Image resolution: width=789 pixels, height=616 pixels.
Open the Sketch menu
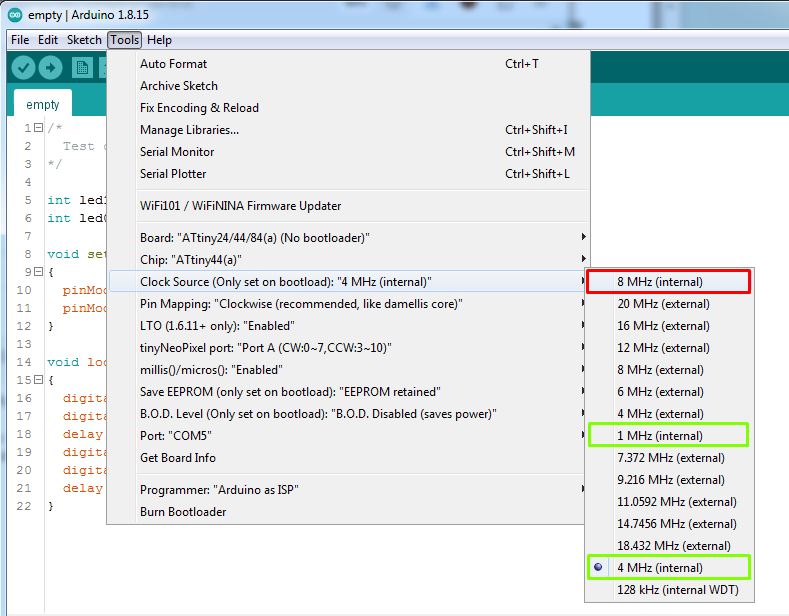pyautogui.click(x=84, y=40)
